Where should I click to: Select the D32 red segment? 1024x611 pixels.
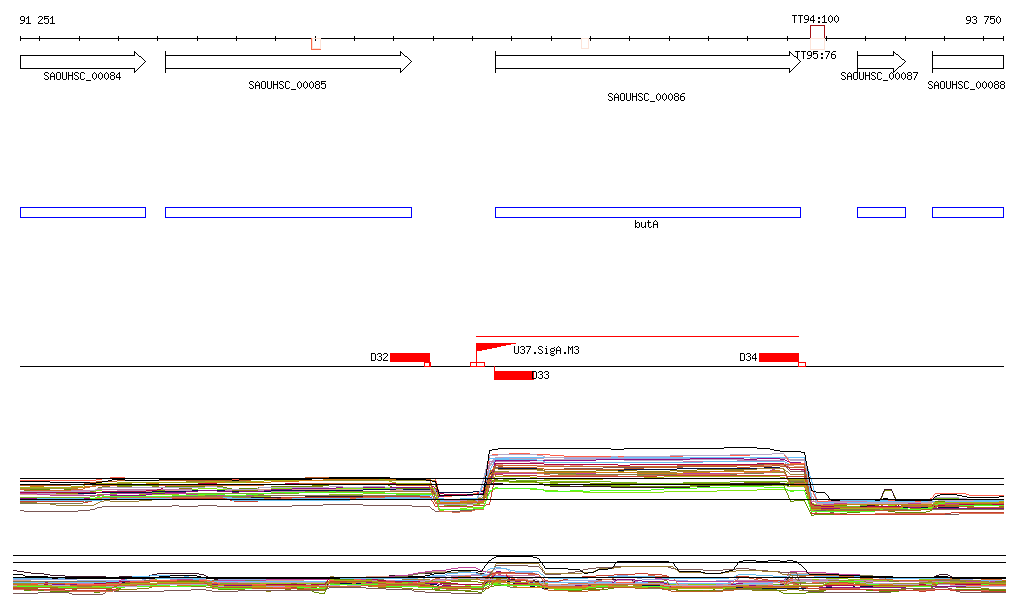(x=409, y=357)
